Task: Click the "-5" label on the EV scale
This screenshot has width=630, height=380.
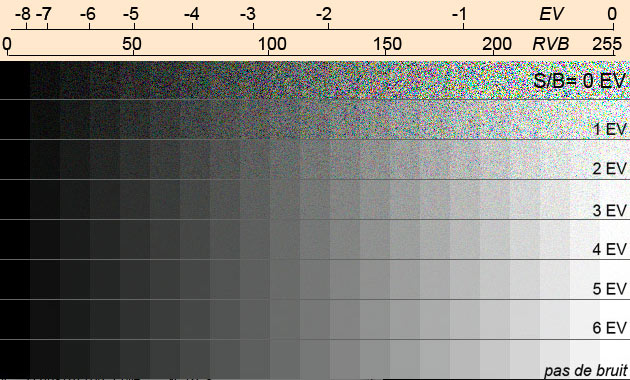Action: (131, 14)
